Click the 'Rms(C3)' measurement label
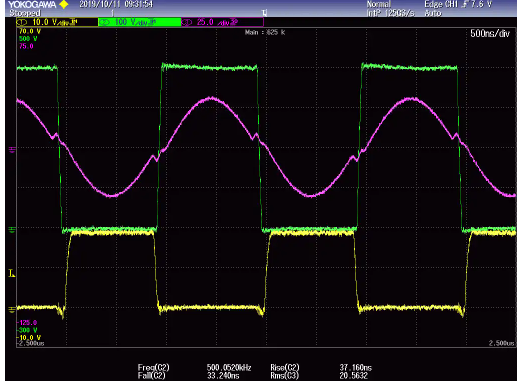This screenshot has width=518, height=381. click(x=285, y=376)
